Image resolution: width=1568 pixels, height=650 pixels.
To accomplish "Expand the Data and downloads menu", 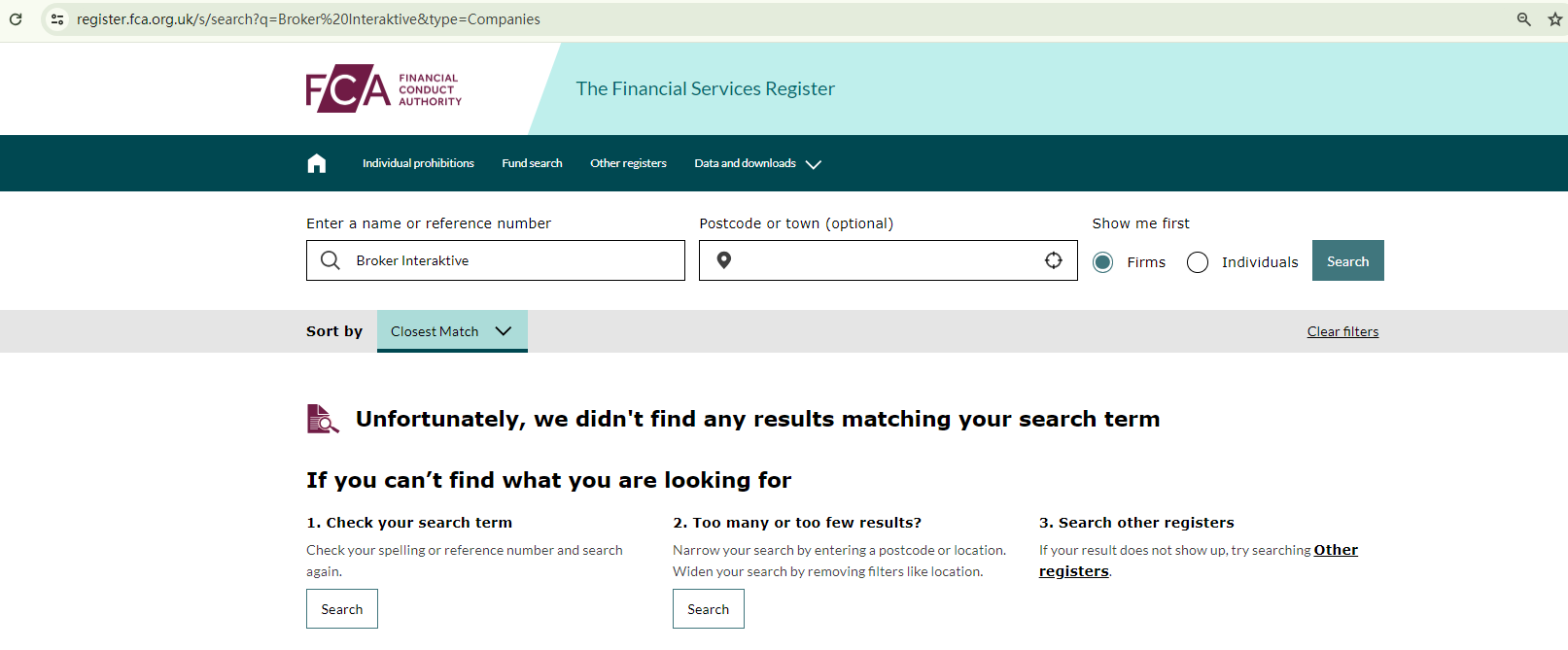I will [757, 163].
